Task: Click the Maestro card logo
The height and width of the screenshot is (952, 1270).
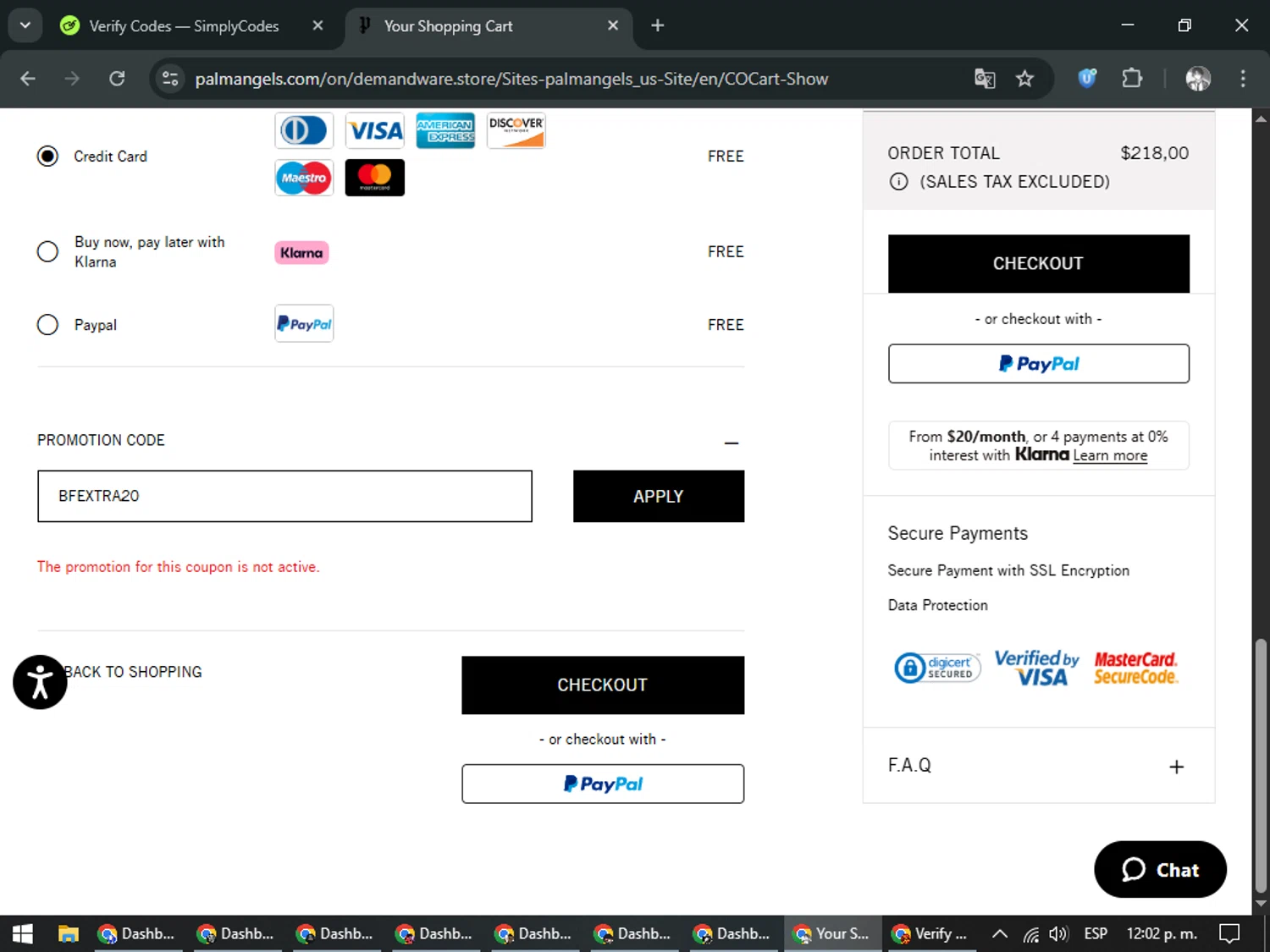Action: click(x=304, y=178)
